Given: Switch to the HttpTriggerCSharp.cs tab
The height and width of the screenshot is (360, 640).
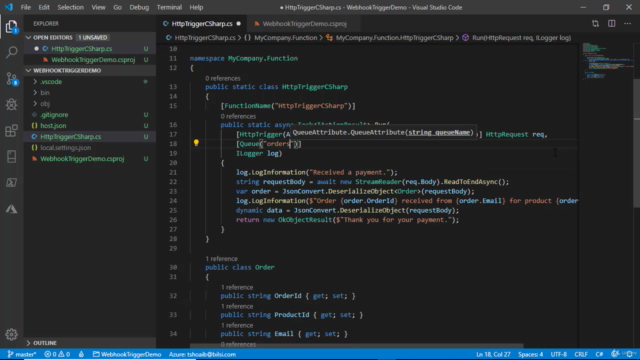Looking at the screenshot, I should point(202,24).
